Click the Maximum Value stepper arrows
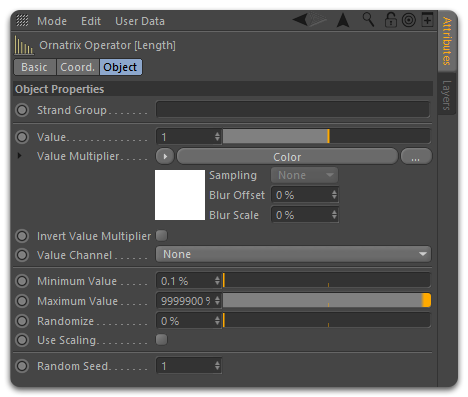Screen dimensions: 468x397 [217, 301]
